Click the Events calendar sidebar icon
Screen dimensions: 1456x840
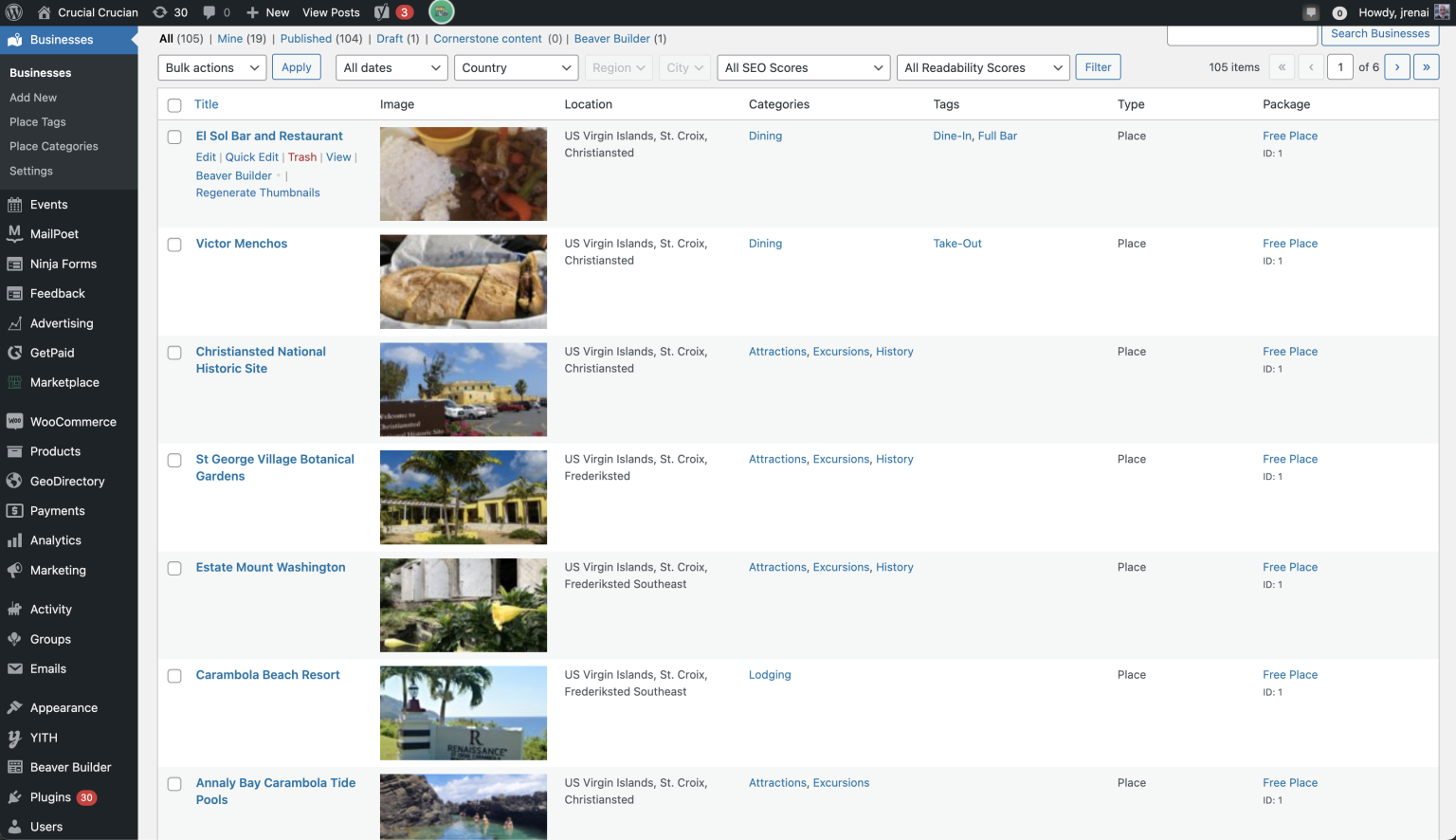pos(14,205)
